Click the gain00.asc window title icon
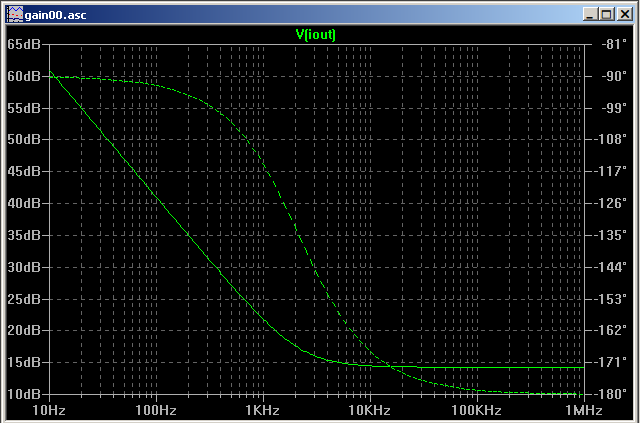Image resolution: width=640 pixels, height=423 pixels. [x=15, y=15]
